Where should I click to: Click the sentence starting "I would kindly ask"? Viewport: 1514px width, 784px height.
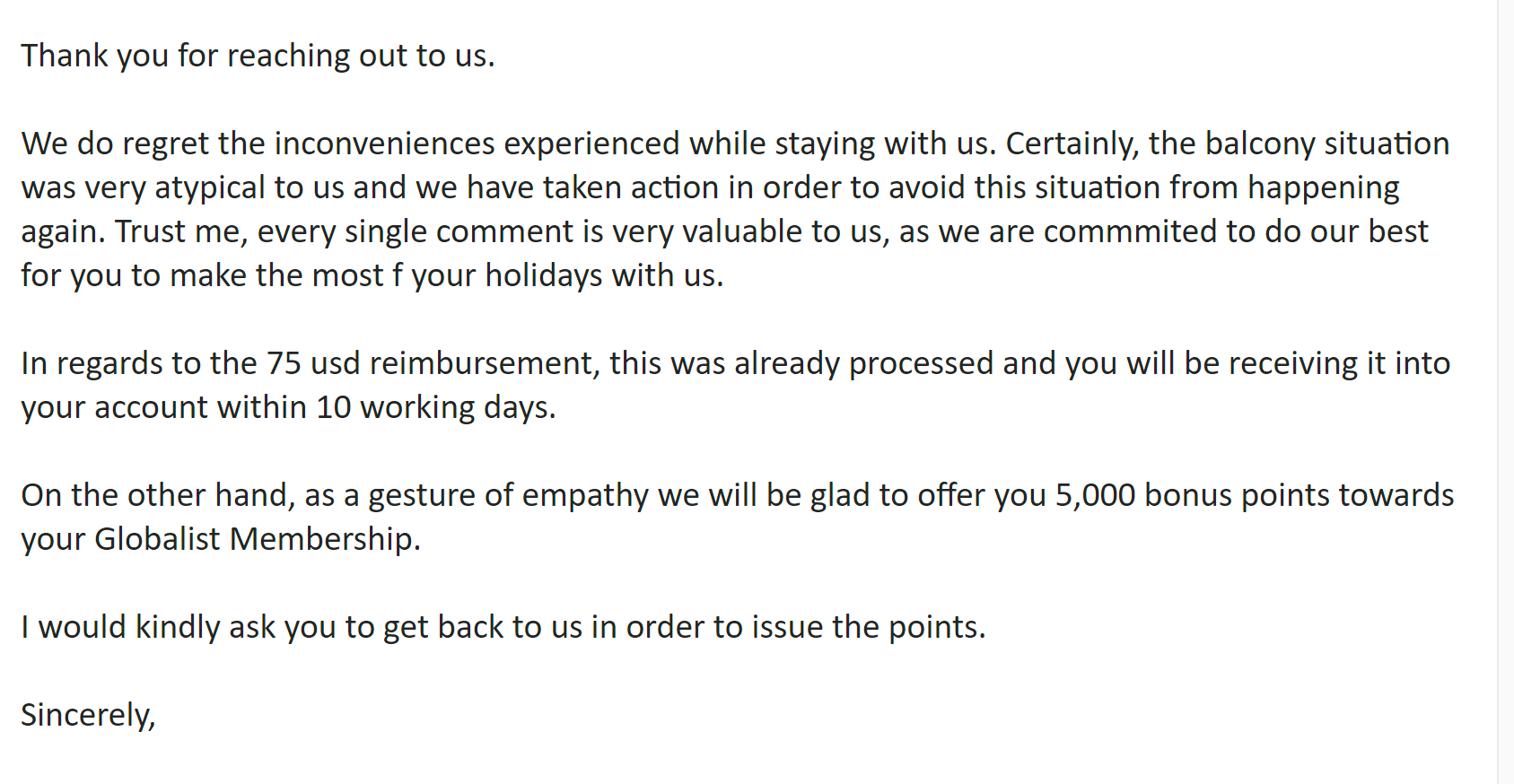[503, 627]
